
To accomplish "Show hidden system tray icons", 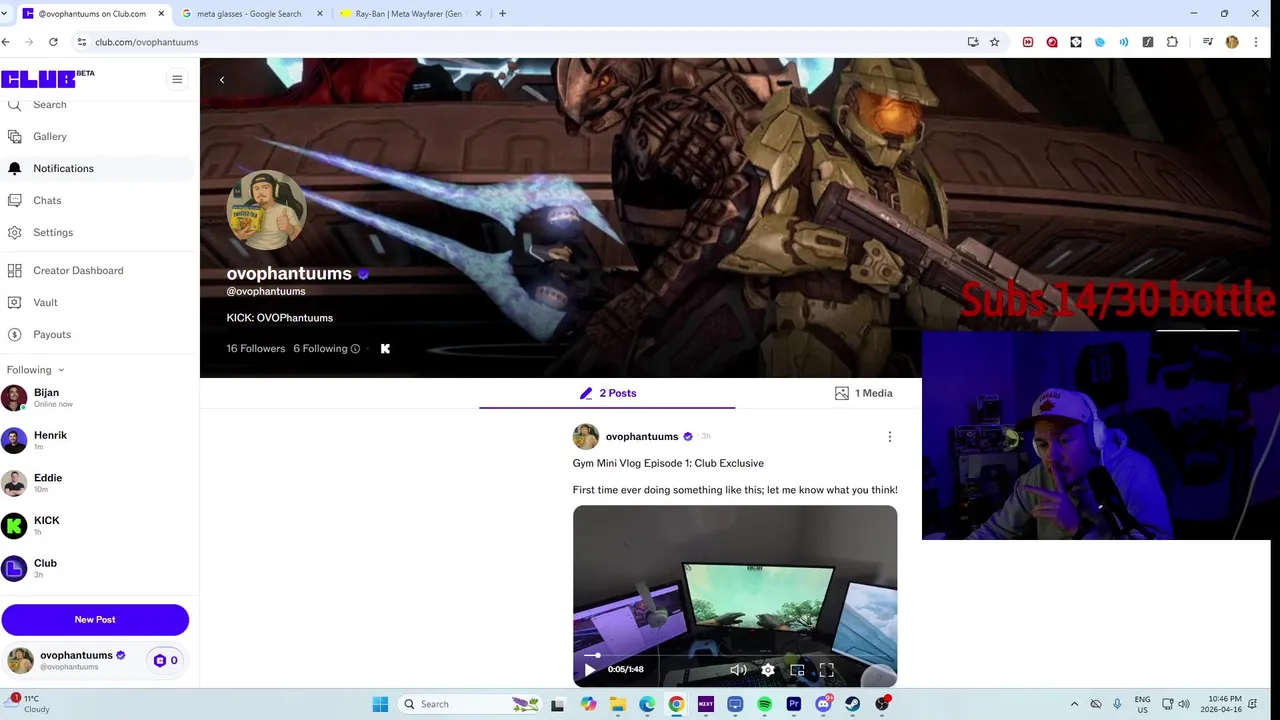I will coord(1075,704).
